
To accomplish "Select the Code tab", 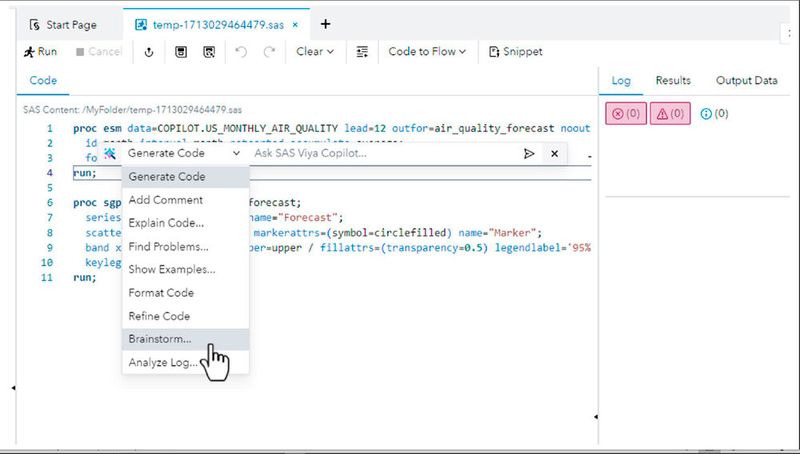I will point(43,81).
